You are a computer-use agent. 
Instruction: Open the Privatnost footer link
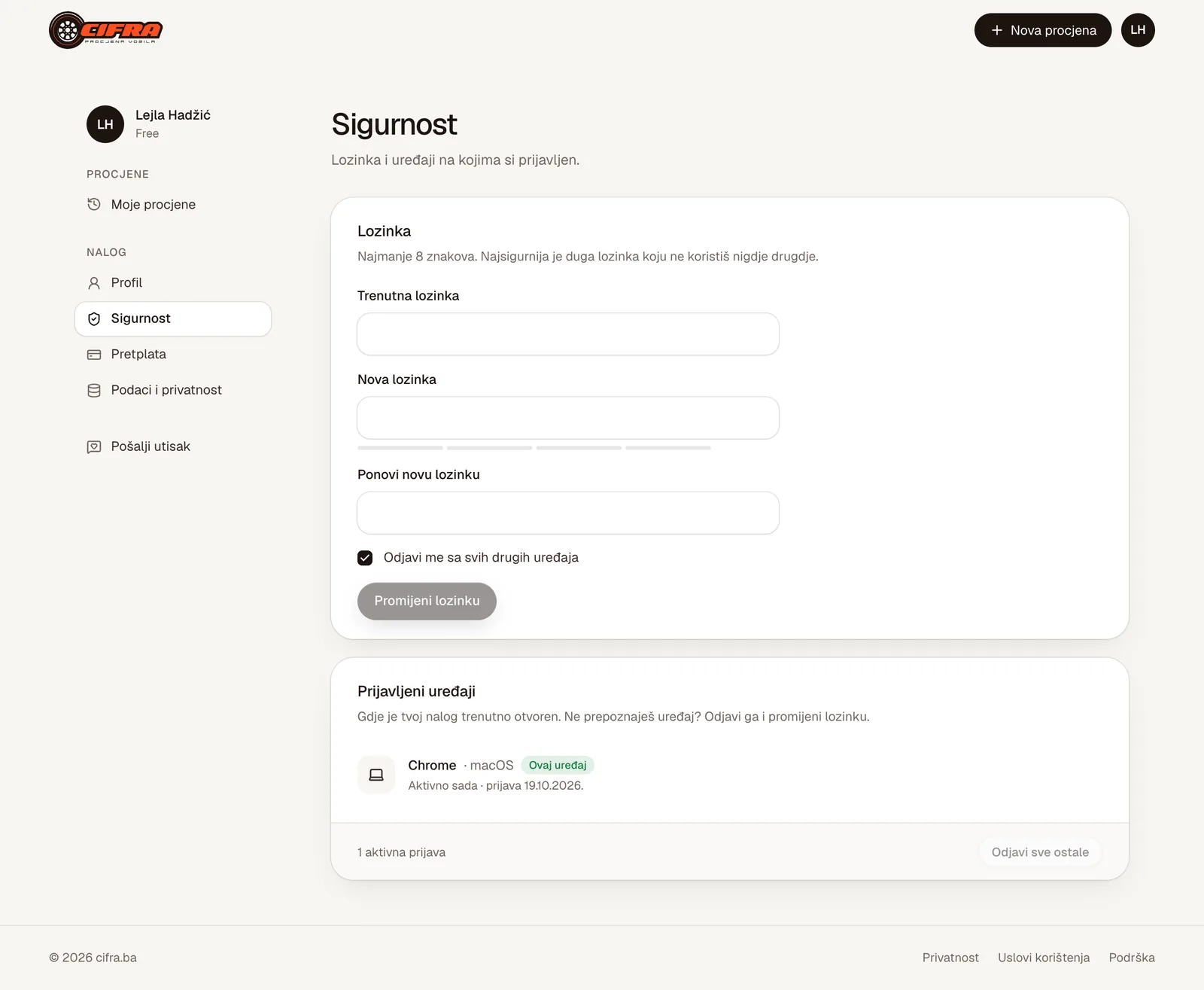950,958
